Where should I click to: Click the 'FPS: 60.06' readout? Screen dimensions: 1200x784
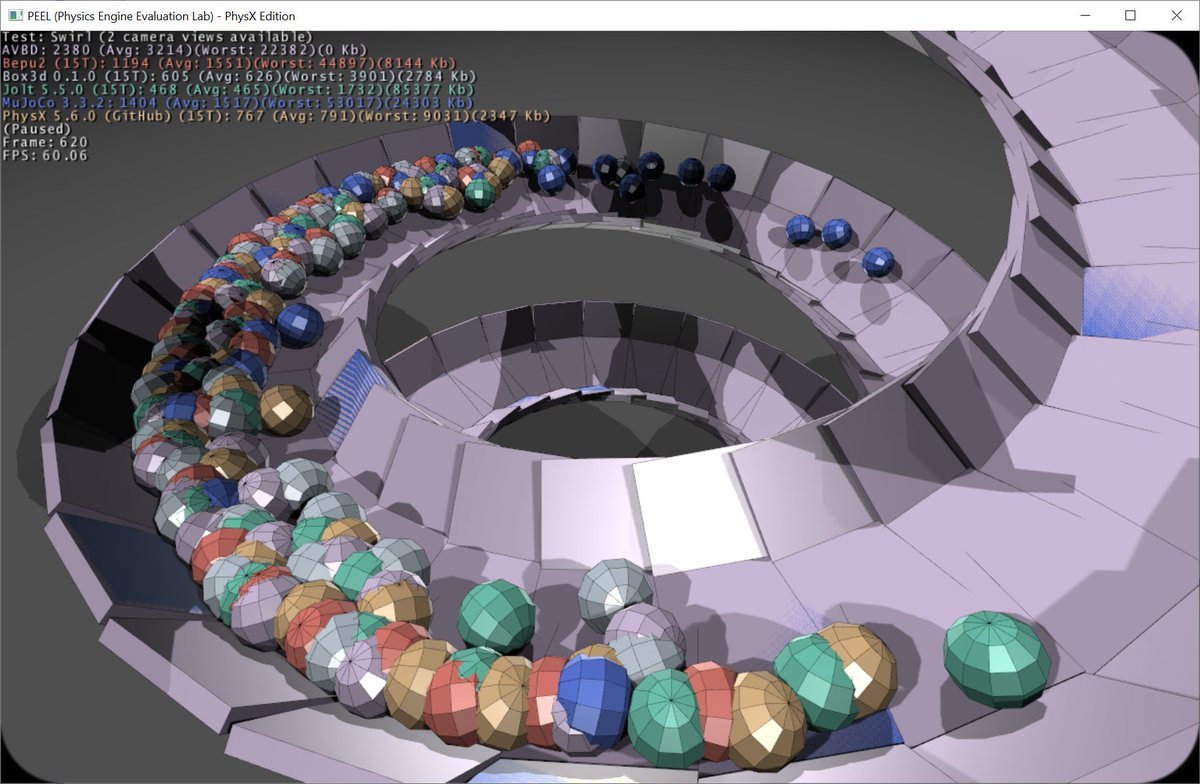(46, 155)
